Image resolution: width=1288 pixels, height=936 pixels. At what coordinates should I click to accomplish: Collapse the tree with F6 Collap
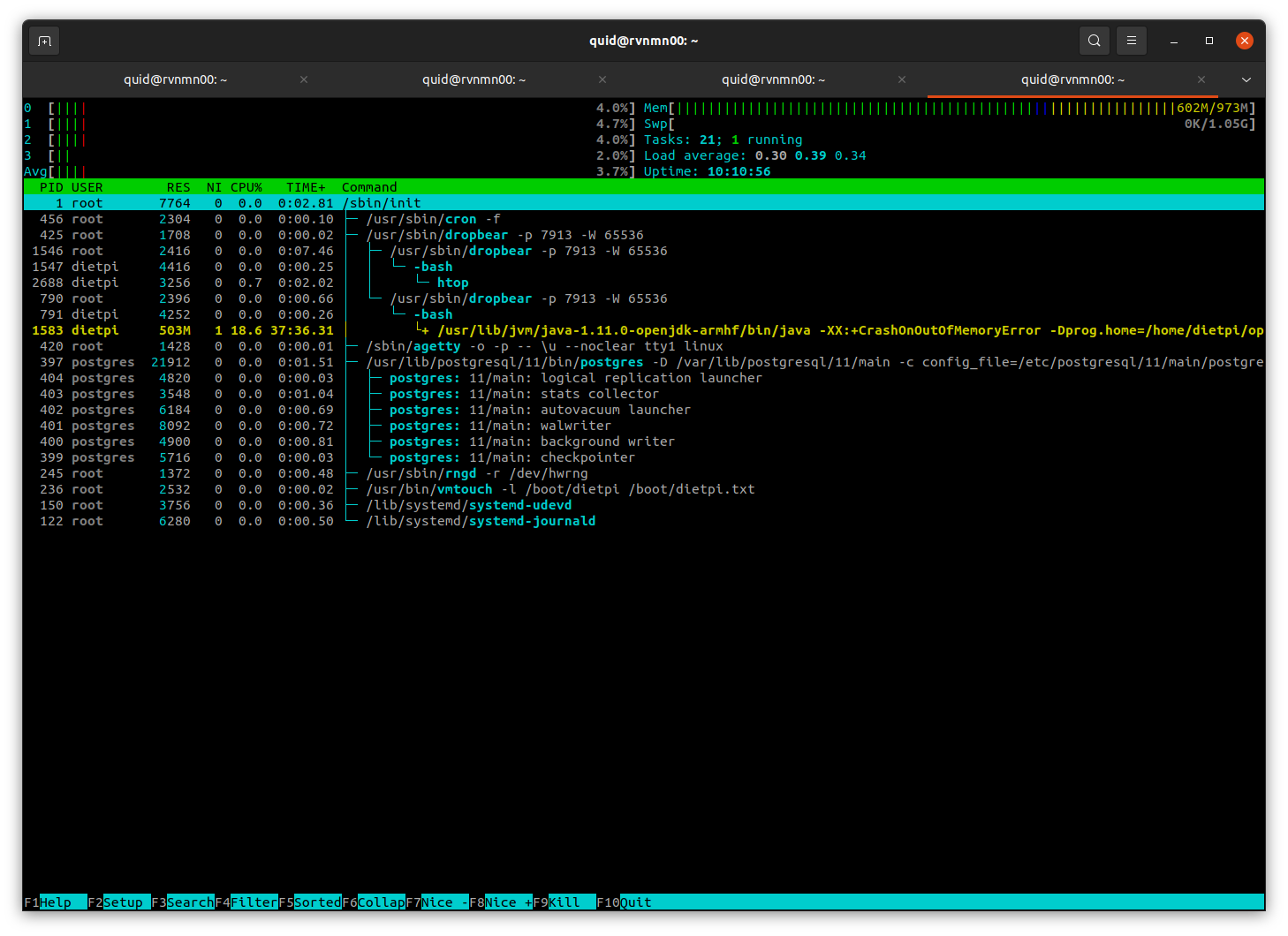pos(381,902)
